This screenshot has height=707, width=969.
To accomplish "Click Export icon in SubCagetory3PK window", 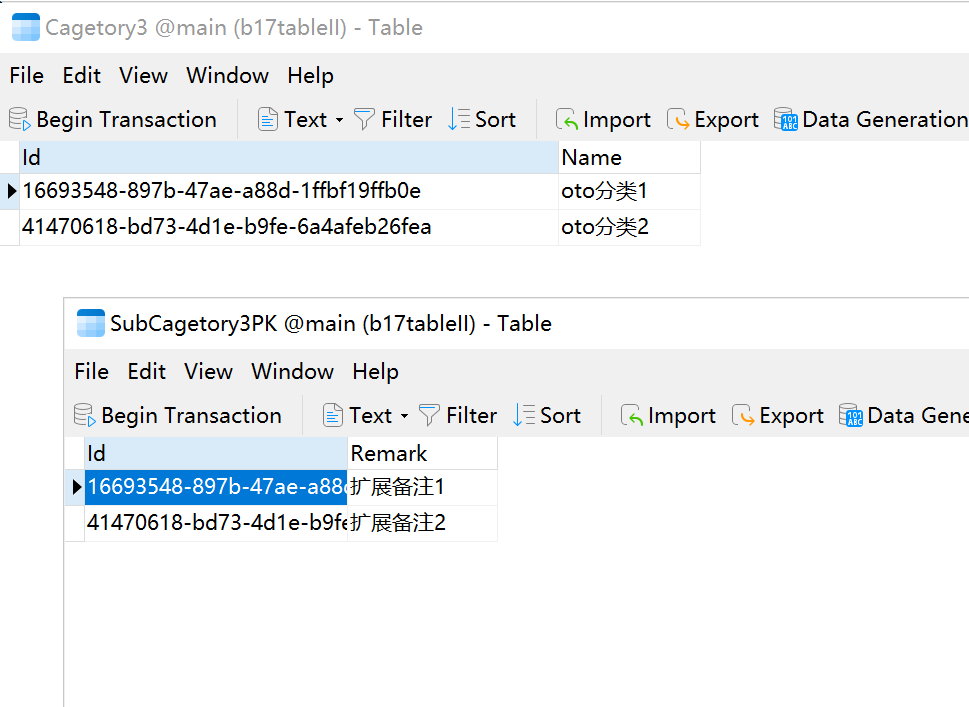I will (743, 415).
